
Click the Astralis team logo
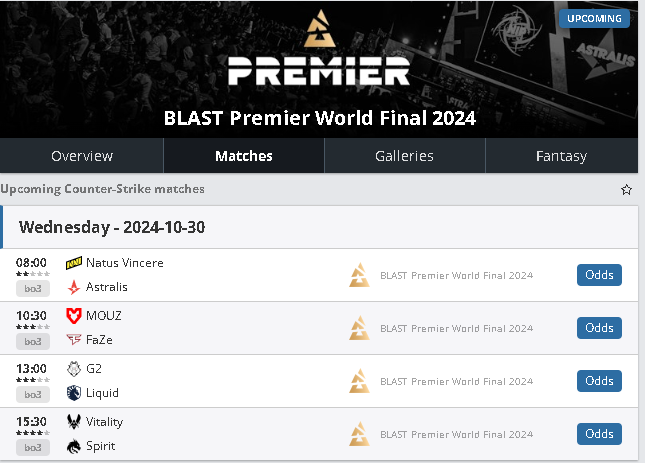(x=73, y=287)
